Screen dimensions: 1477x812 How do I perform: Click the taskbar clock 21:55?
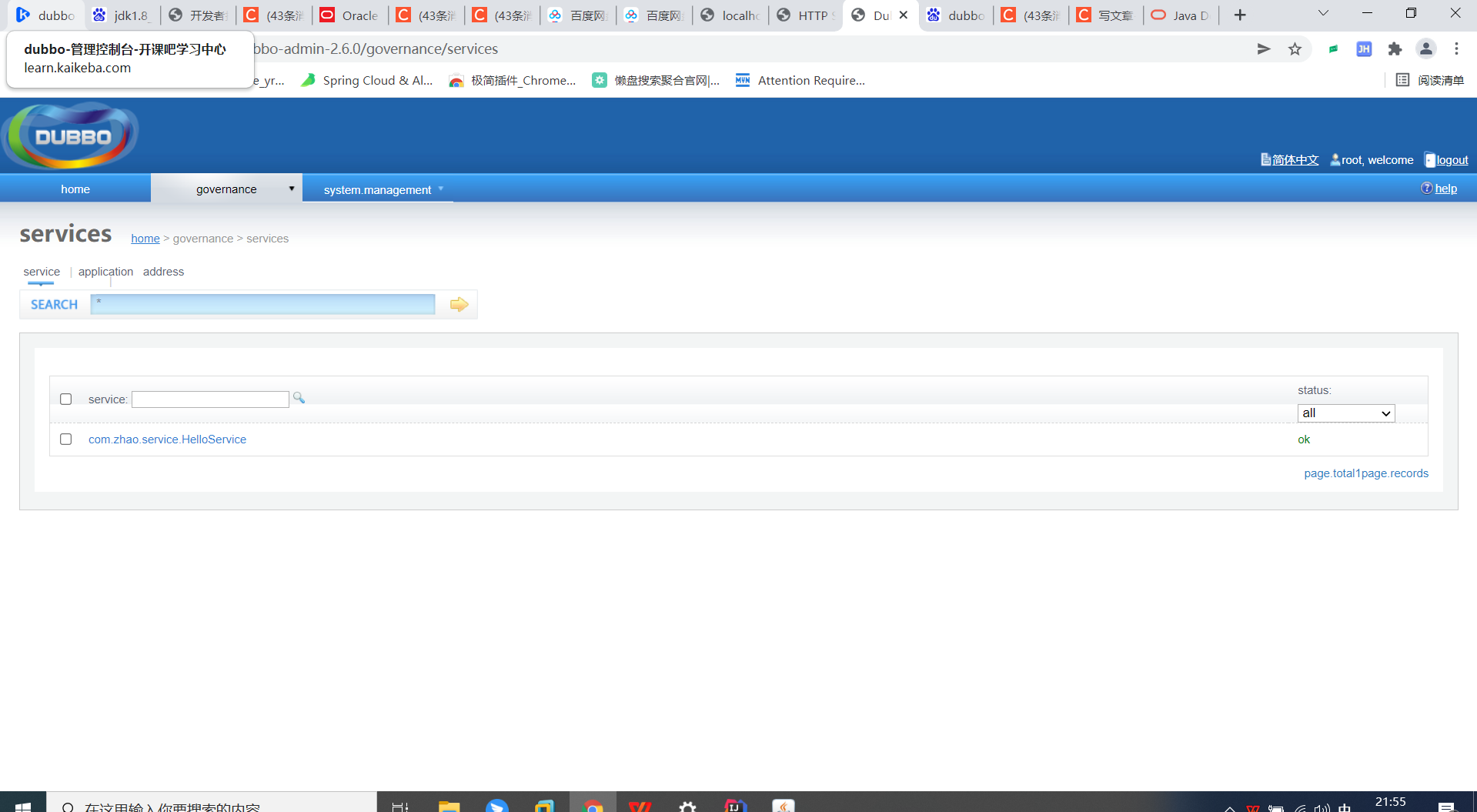click(1390, 802)
